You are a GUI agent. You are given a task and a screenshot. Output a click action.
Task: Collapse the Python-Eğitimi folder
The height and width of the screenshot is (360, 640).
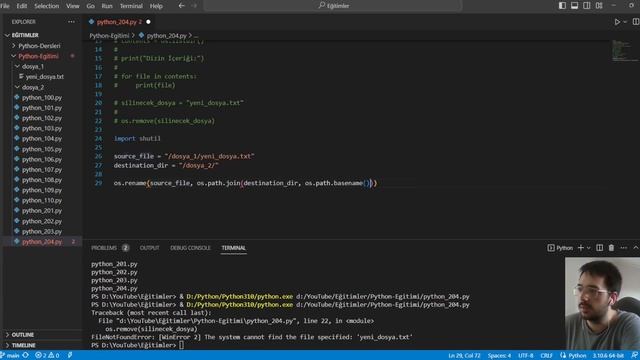[x=38, y=56]
